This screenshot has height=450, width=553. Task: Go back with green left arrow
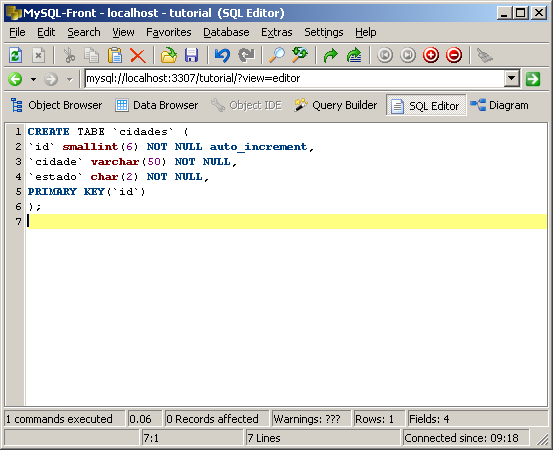coord(15,79)
